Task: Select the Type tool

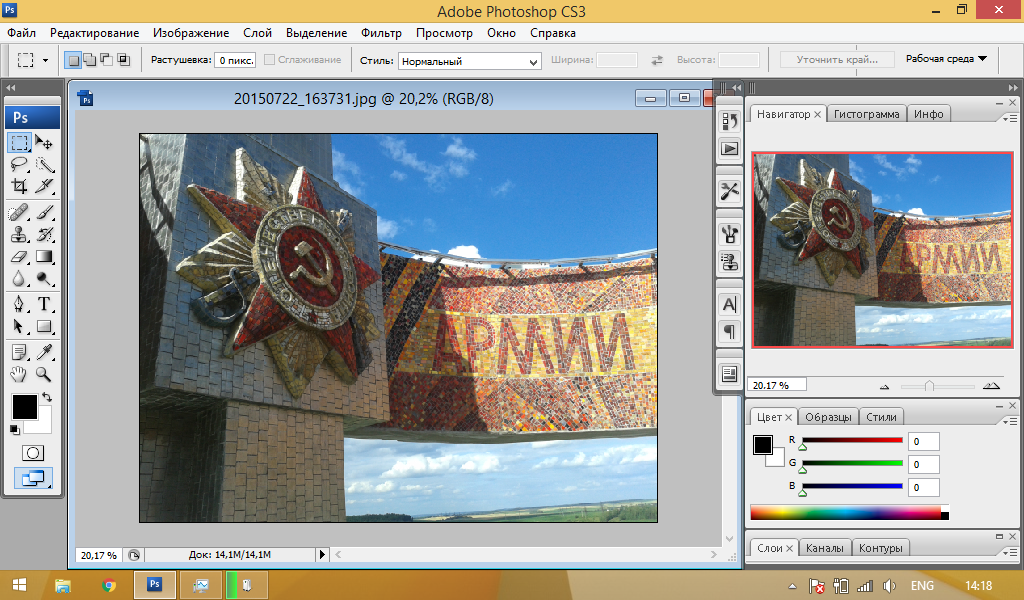Action: coord(44,304)
